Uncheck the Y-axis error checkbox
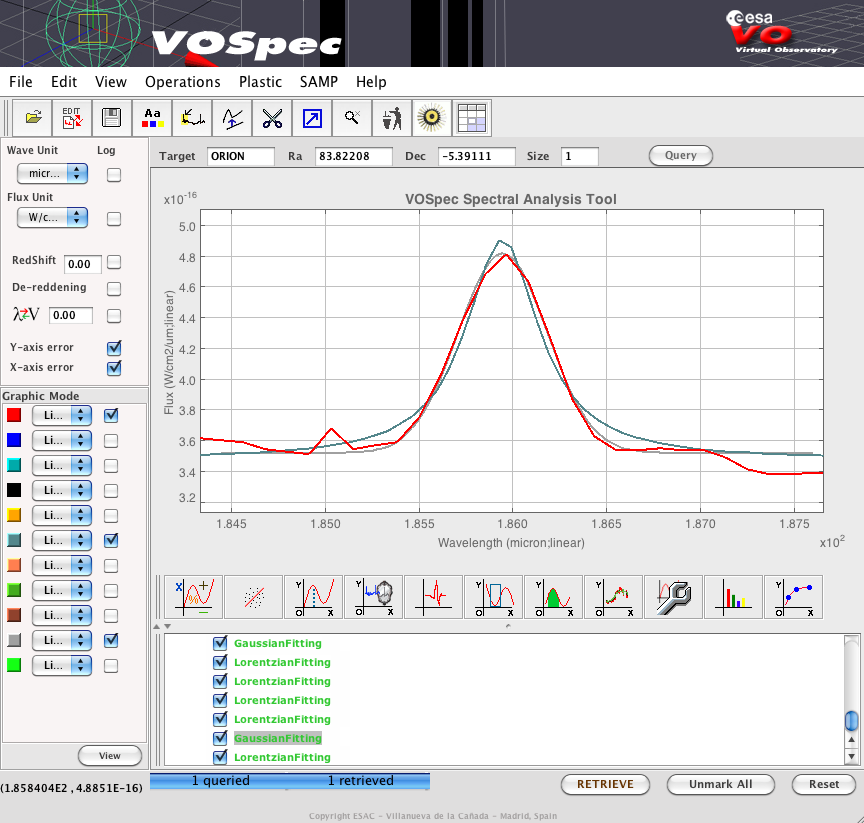The height and width of the screenshot is (823, 864). click(114, 348)
